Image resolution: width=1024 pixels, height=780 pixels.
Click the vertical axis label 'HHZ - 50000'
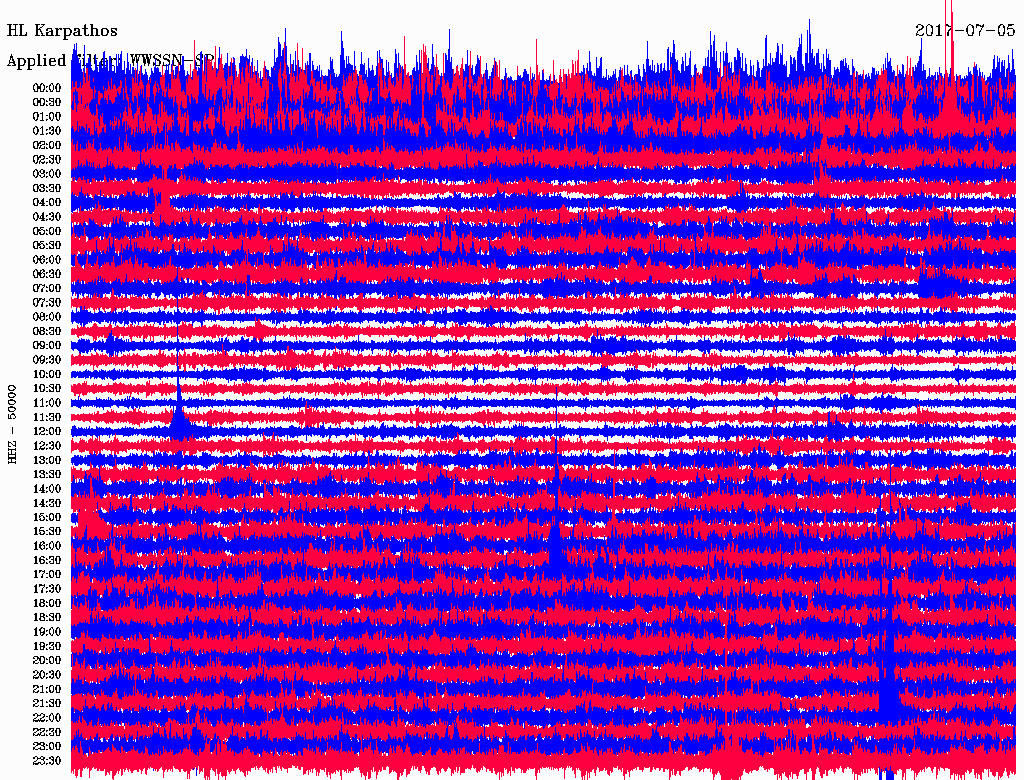[12, 424]
